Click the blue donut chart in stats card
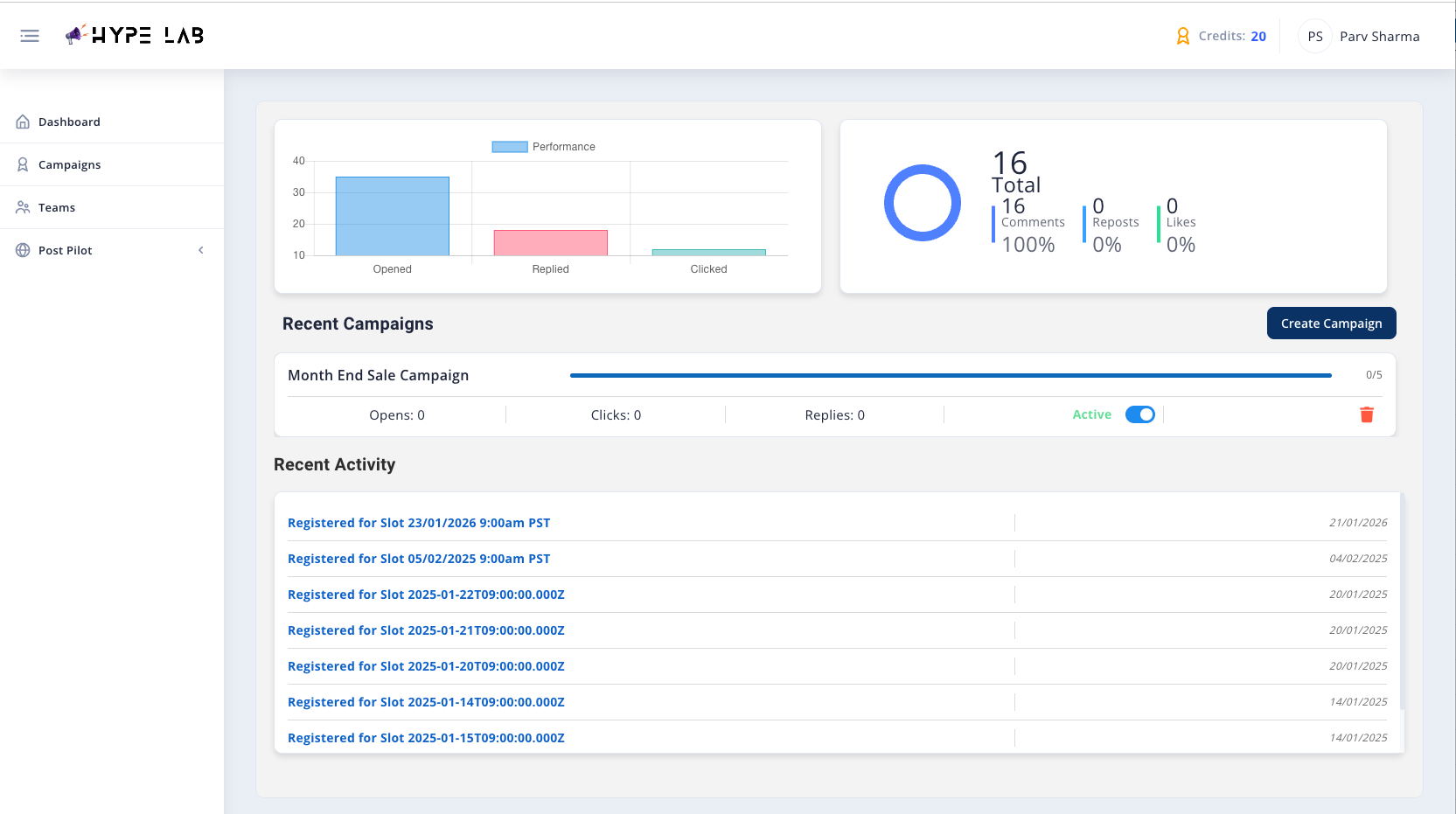The width and height of the screenshot is (1456, 814). [x=923, y=202]
